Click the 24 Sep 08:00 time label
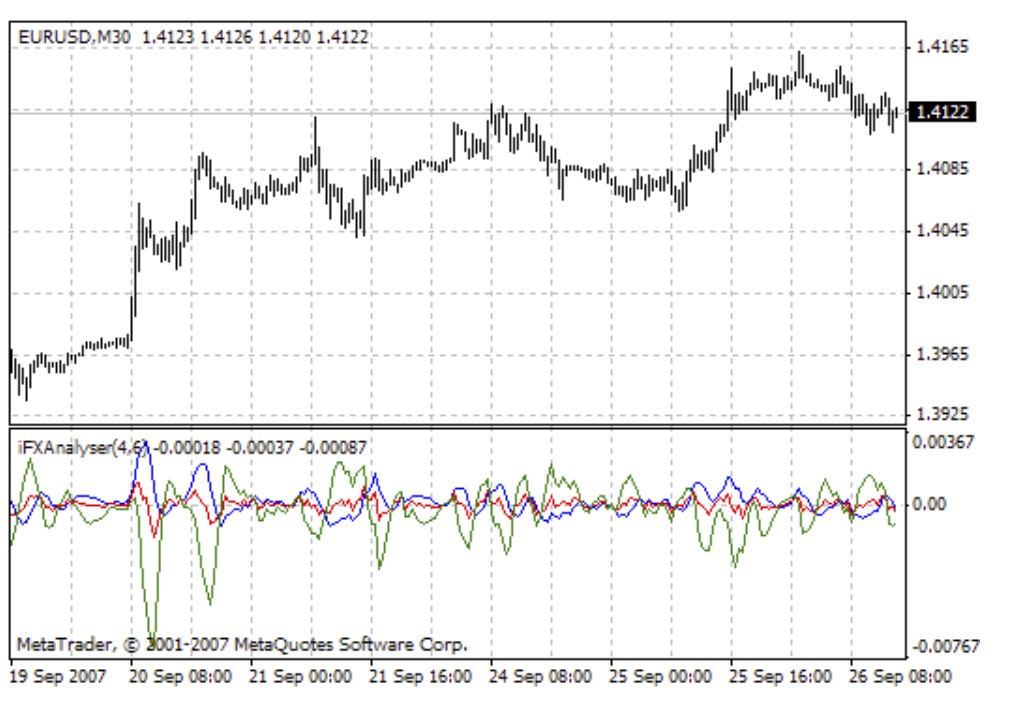This screenshot has height=714, width=1012. [540, 677]
